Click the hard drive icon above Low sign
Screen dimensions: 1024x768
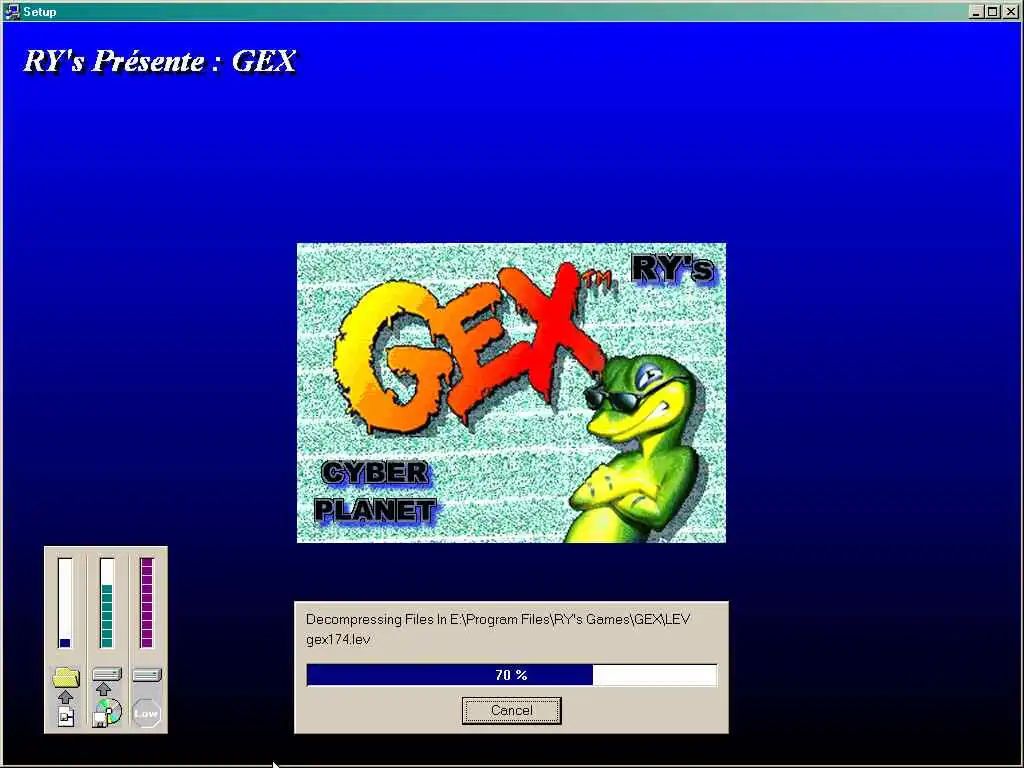pyautogui.click(x=147, y=675)
